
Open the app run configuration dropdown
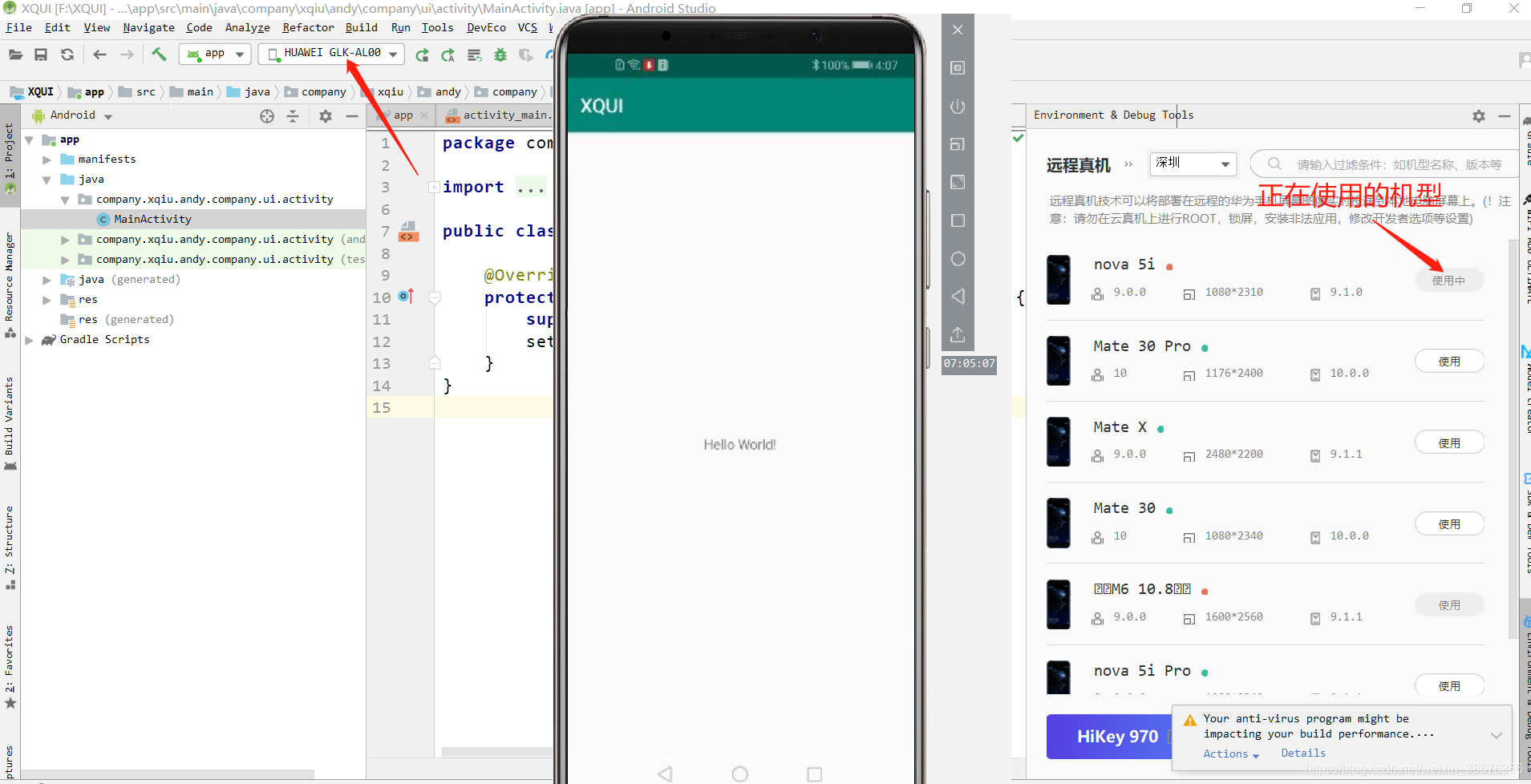point(215,54)
